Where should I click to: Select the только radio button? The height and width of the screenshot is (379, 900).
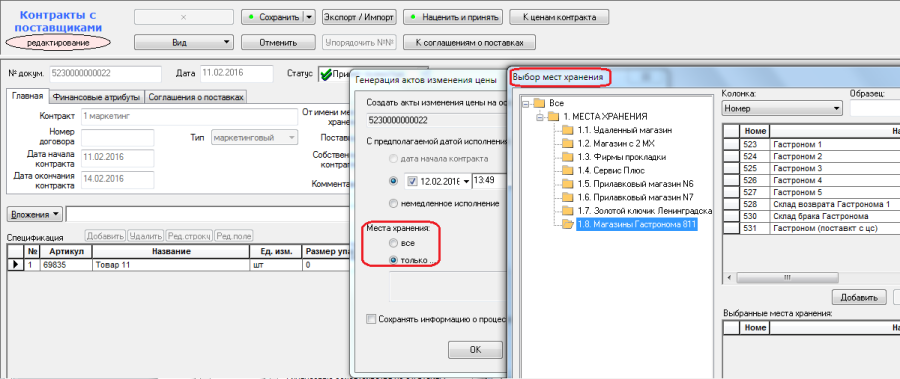coord(394,260)
